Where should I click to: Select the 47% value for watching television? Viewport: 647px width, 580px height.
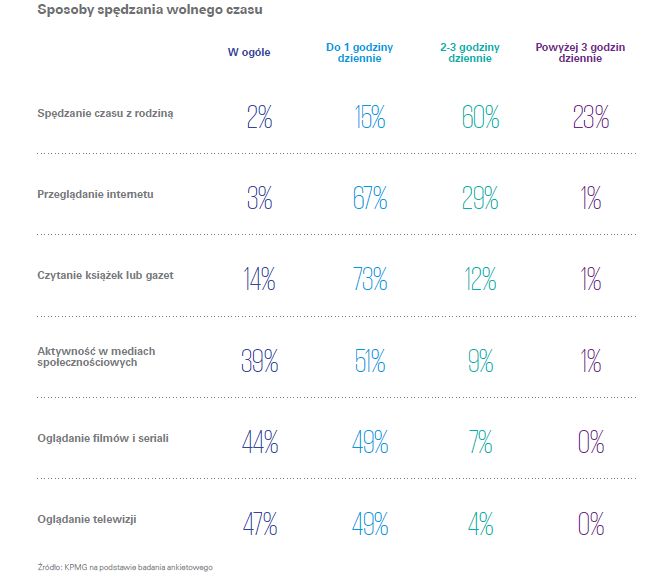pos(259,524)
